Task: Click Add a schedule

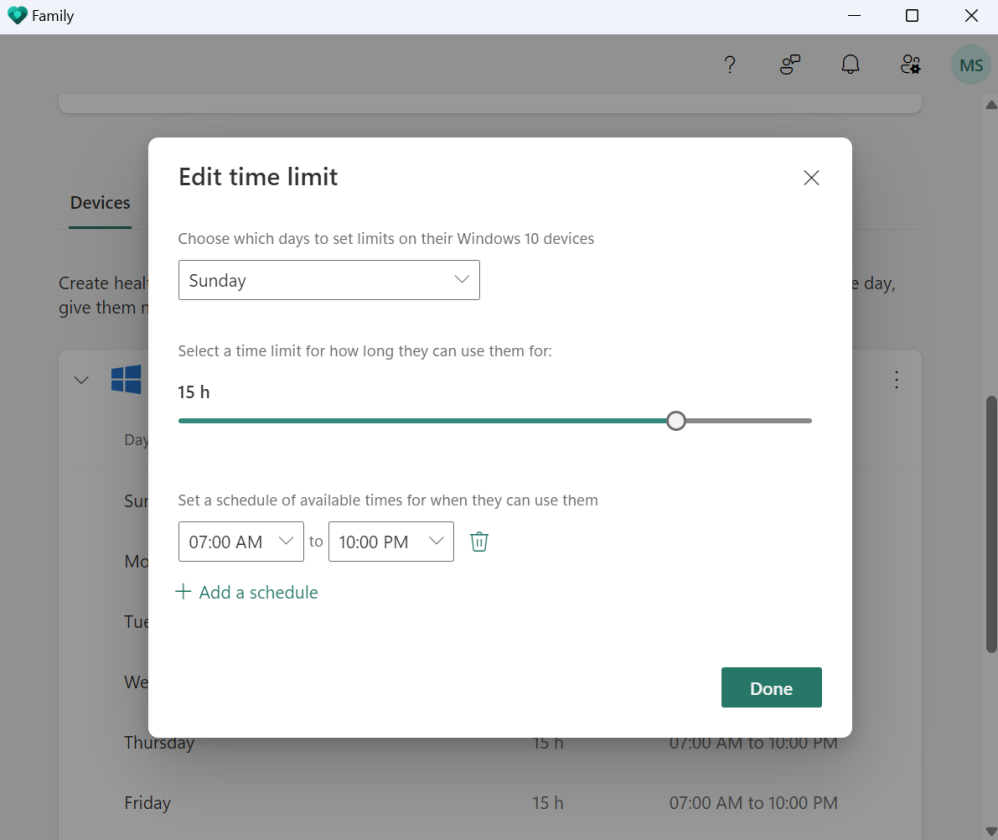Action: [247, 592]
